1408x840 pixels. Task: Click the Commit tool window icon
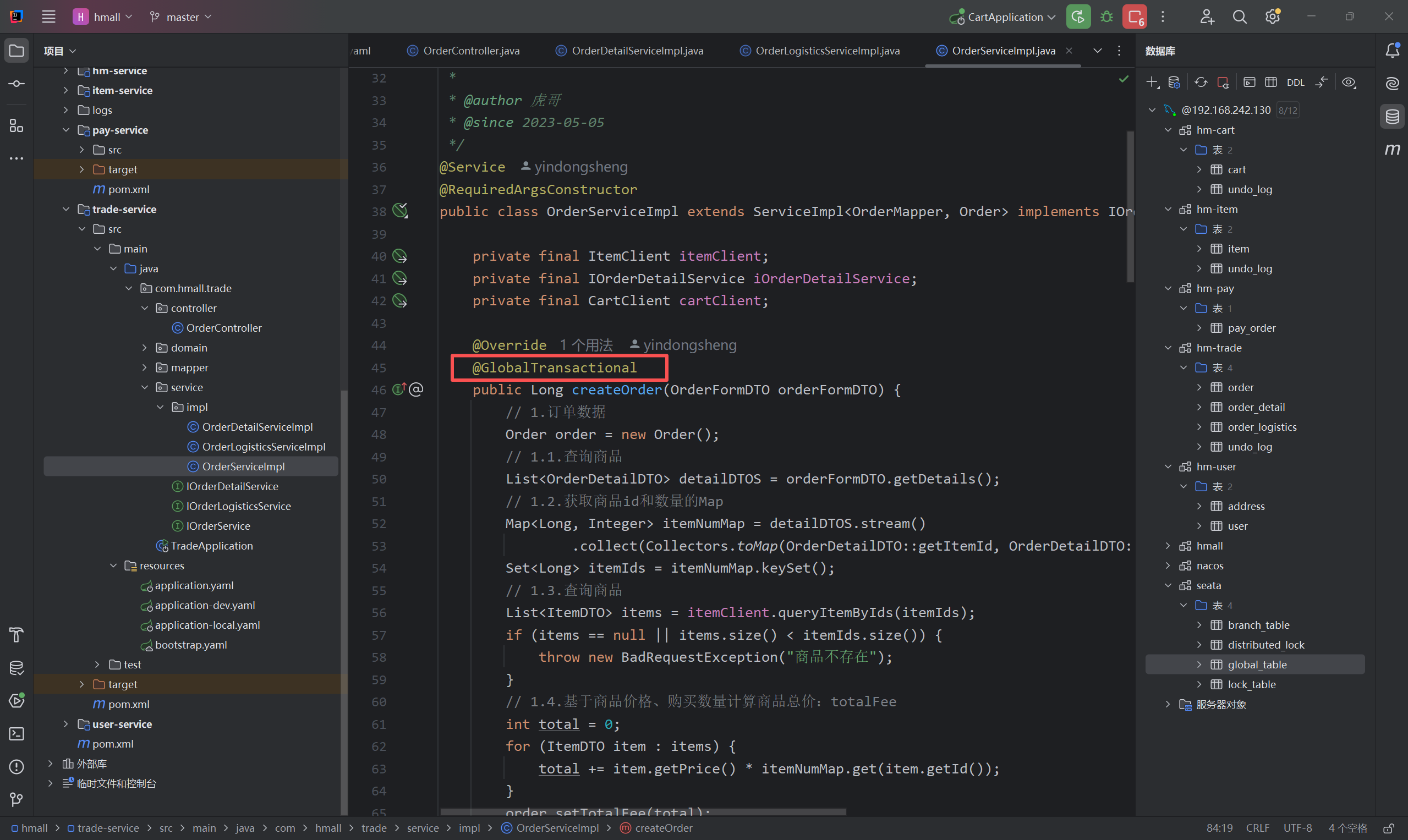click(17, 84)
